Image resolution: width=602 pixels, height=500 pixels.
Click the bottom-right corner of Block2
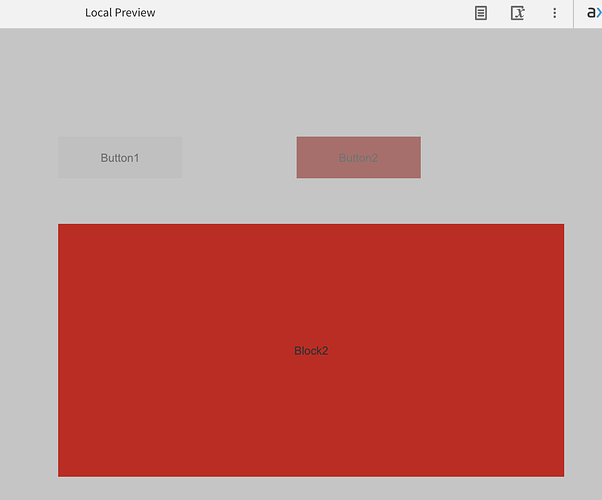[x=561, y=474]
